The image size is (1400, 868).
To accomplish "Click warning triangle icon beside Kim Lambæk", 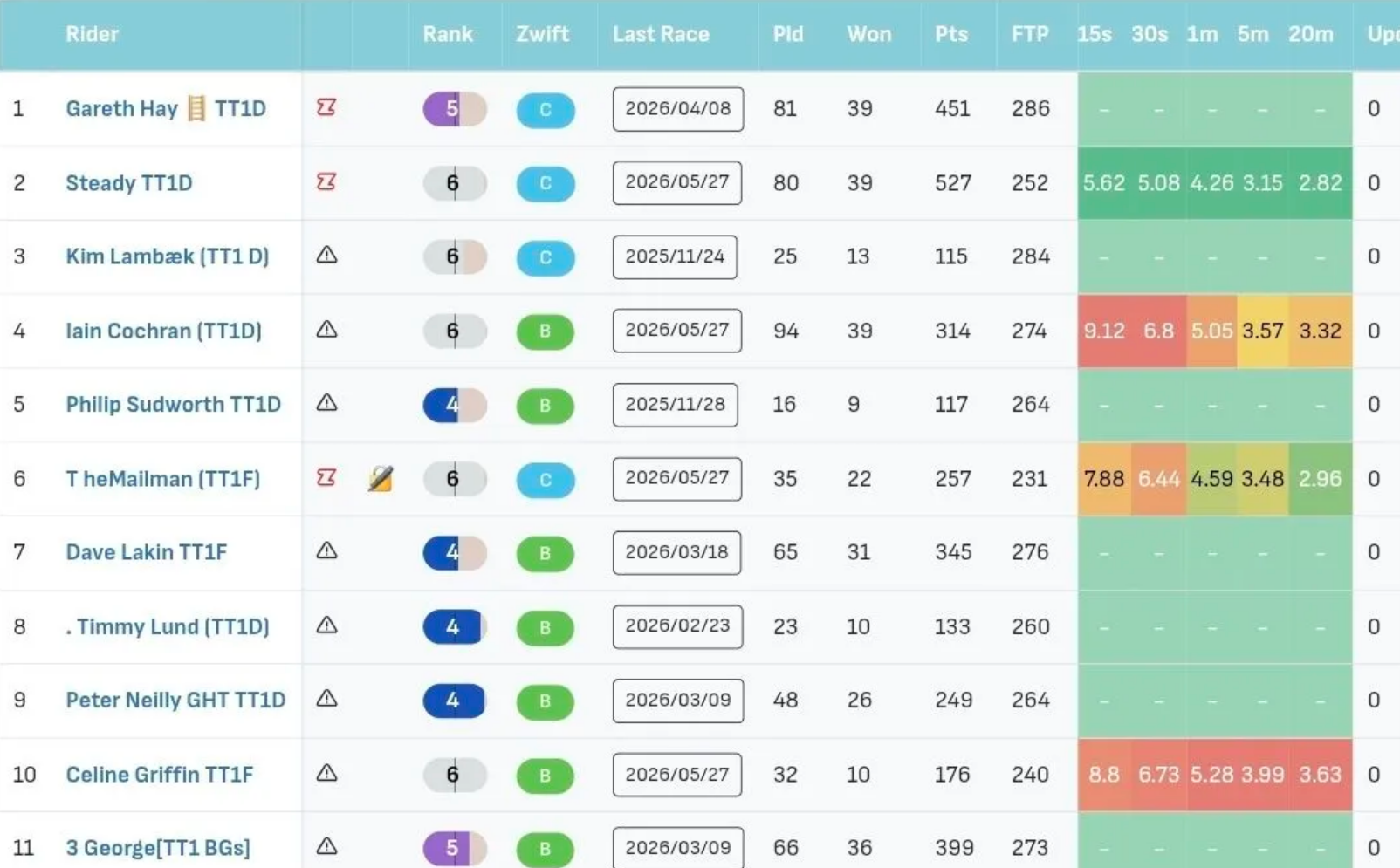I will (x=326, y=256).
